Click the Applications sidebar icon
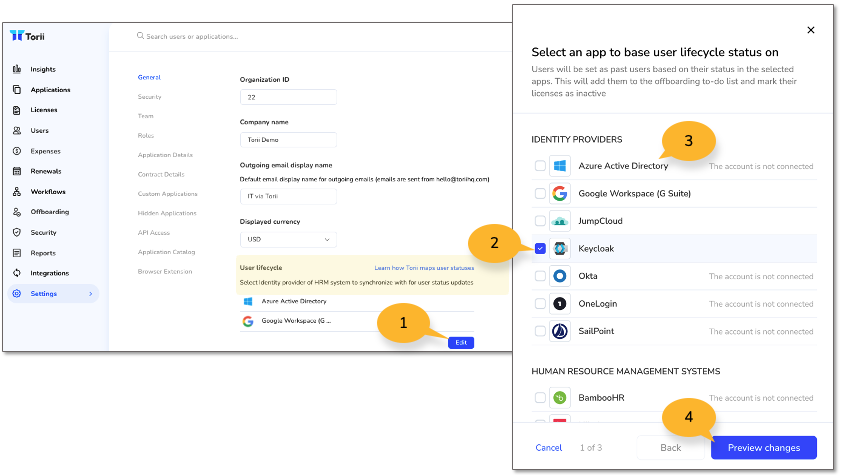This screenshot has width=841, height=475. [x=17, y=90]
